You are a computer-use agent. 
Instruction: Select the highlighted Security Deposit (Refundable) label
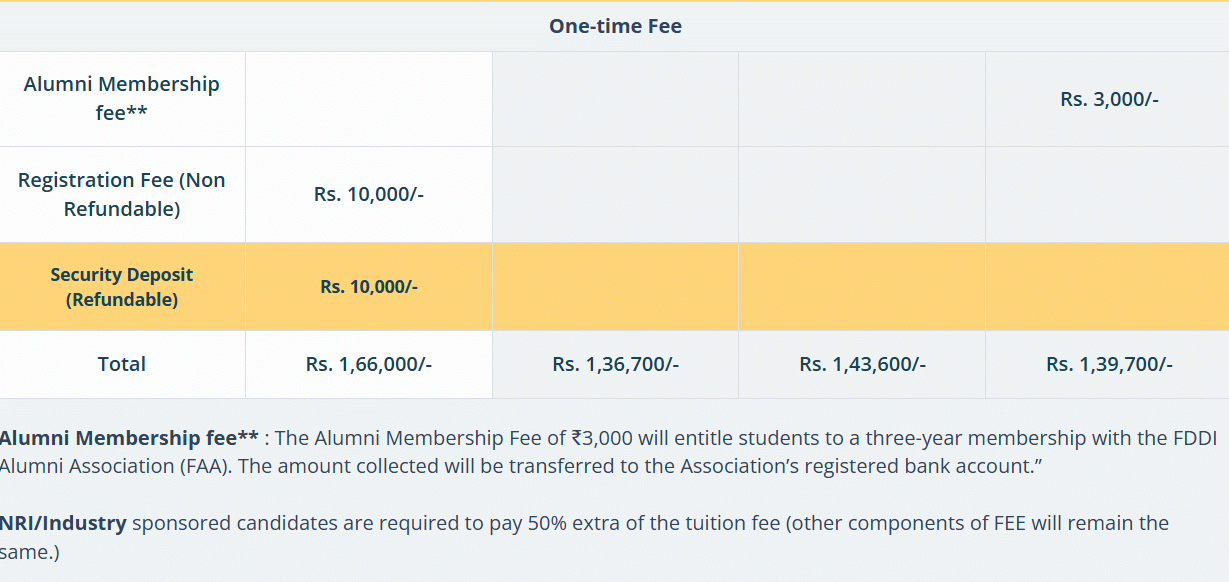pyautogui.click(x=122, y=287)
